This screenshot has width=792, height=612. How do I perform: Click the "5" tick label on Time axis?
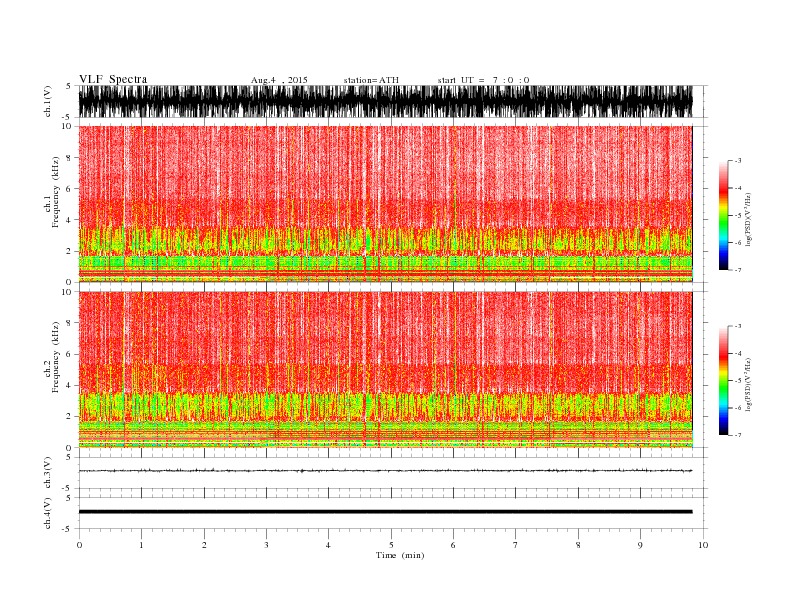(391, 545)
